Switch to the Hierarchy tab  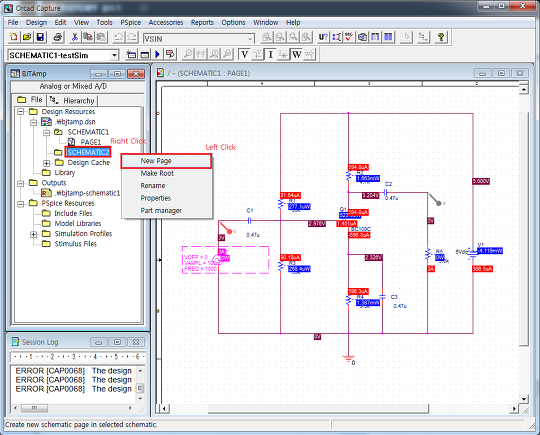point(72,100)
